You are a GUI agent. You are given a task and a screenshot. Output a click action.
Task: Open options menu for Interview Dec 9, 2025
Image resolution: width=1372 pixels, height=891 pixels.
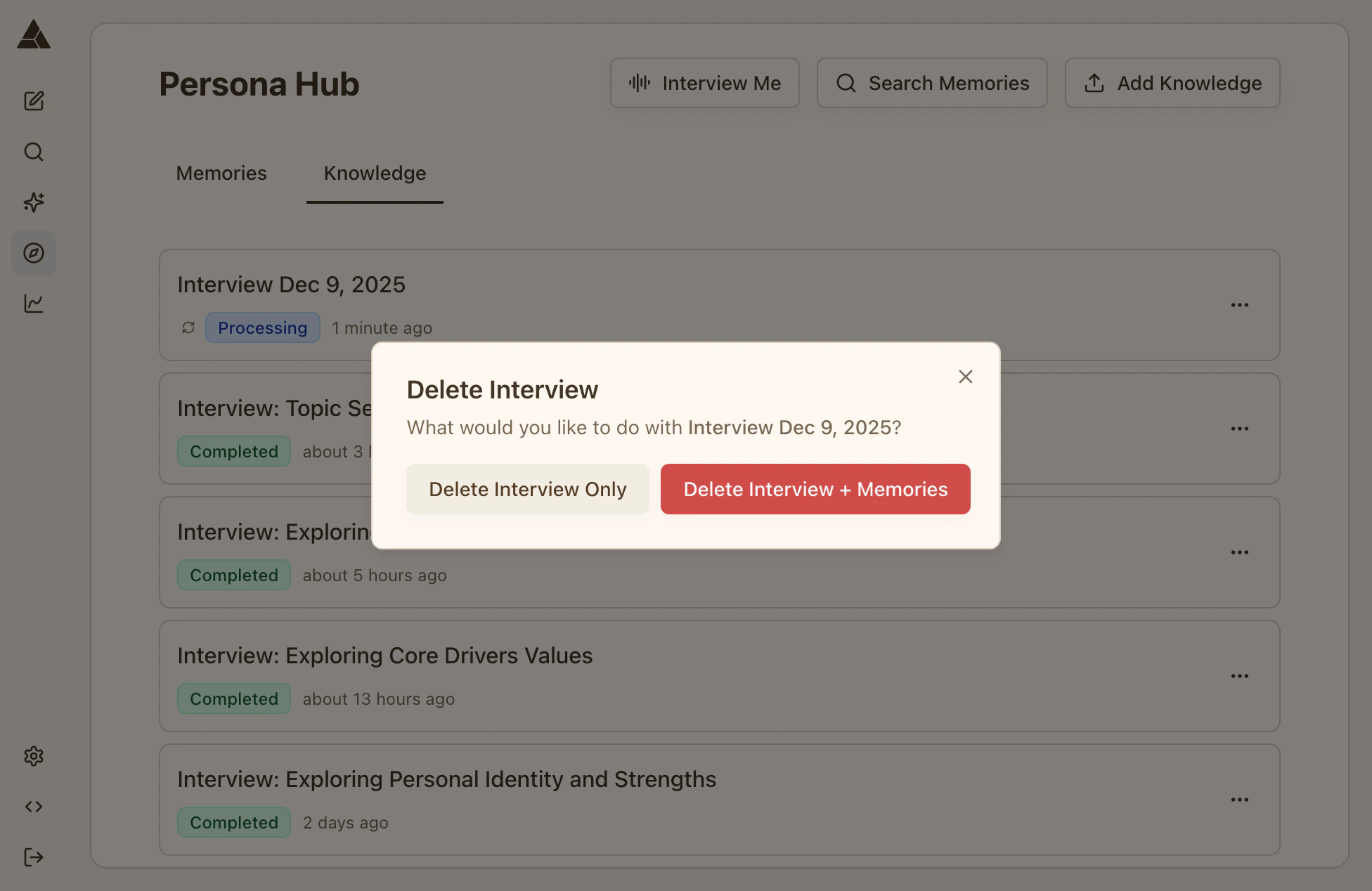click(1240, 305)
